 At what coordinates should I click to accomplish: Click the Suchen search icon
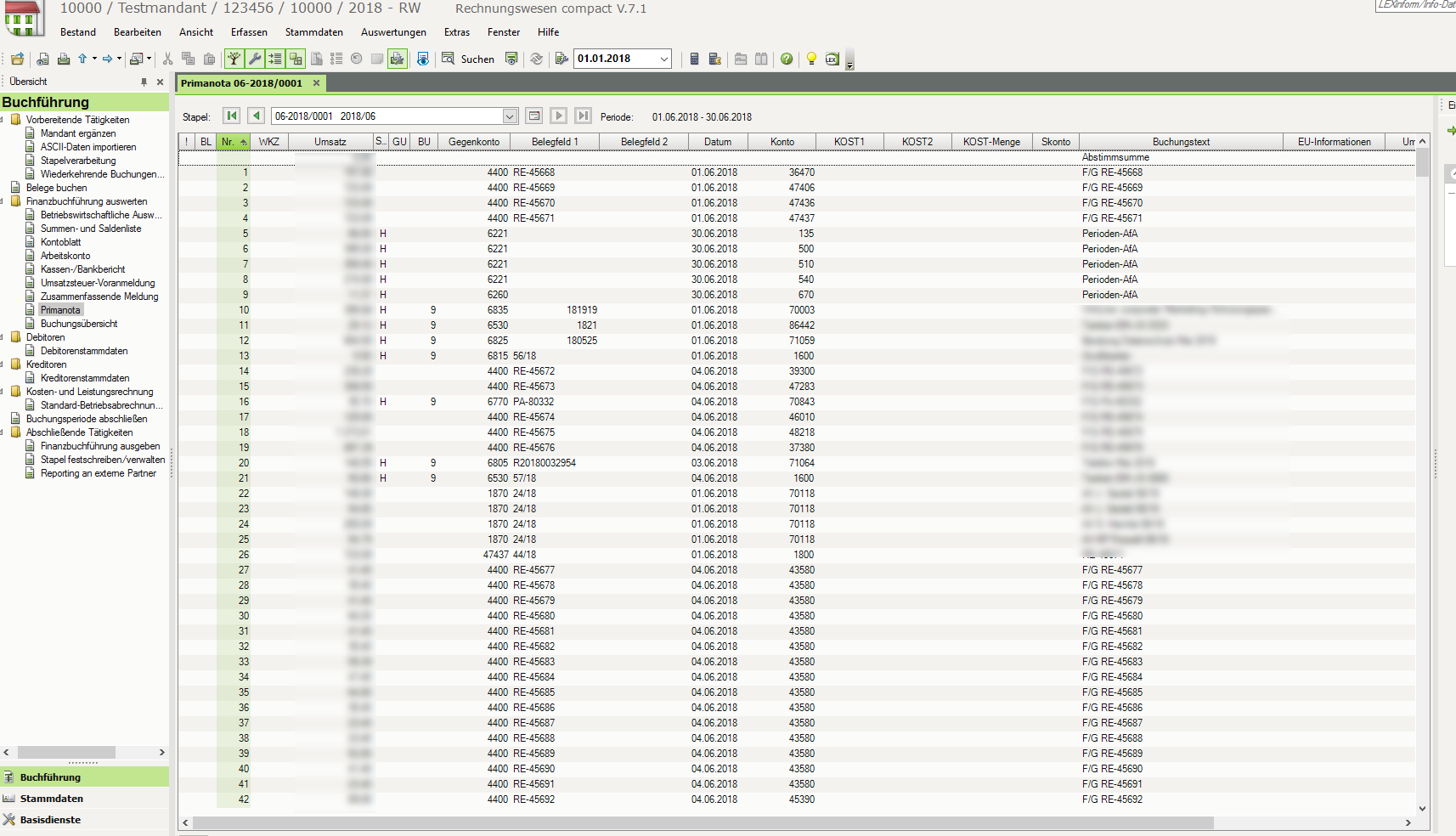(x=448, y=59)
